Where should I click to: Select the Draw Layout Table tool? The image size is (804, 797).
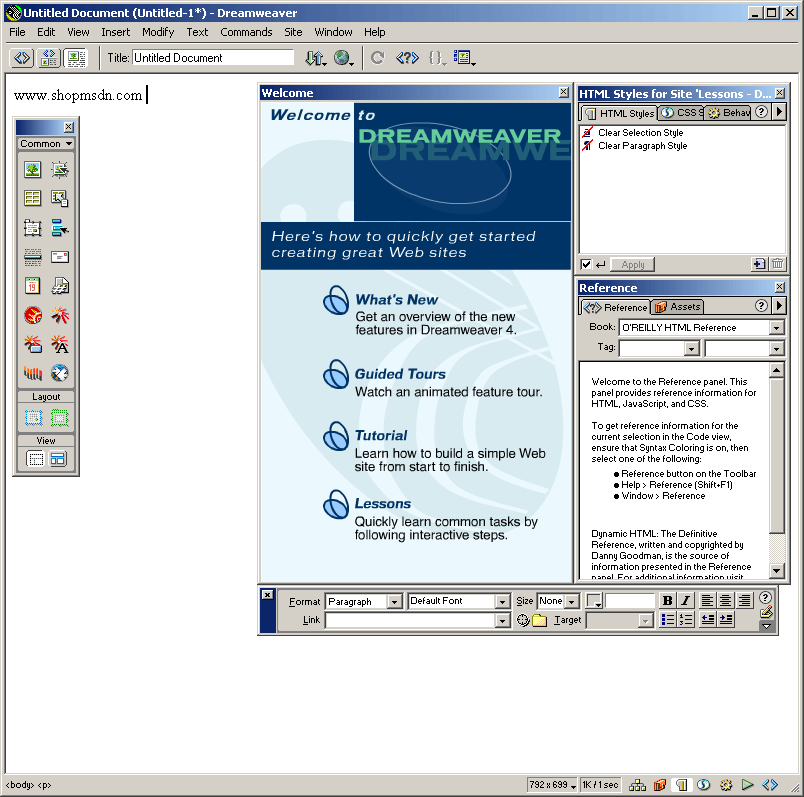point(59,418)
